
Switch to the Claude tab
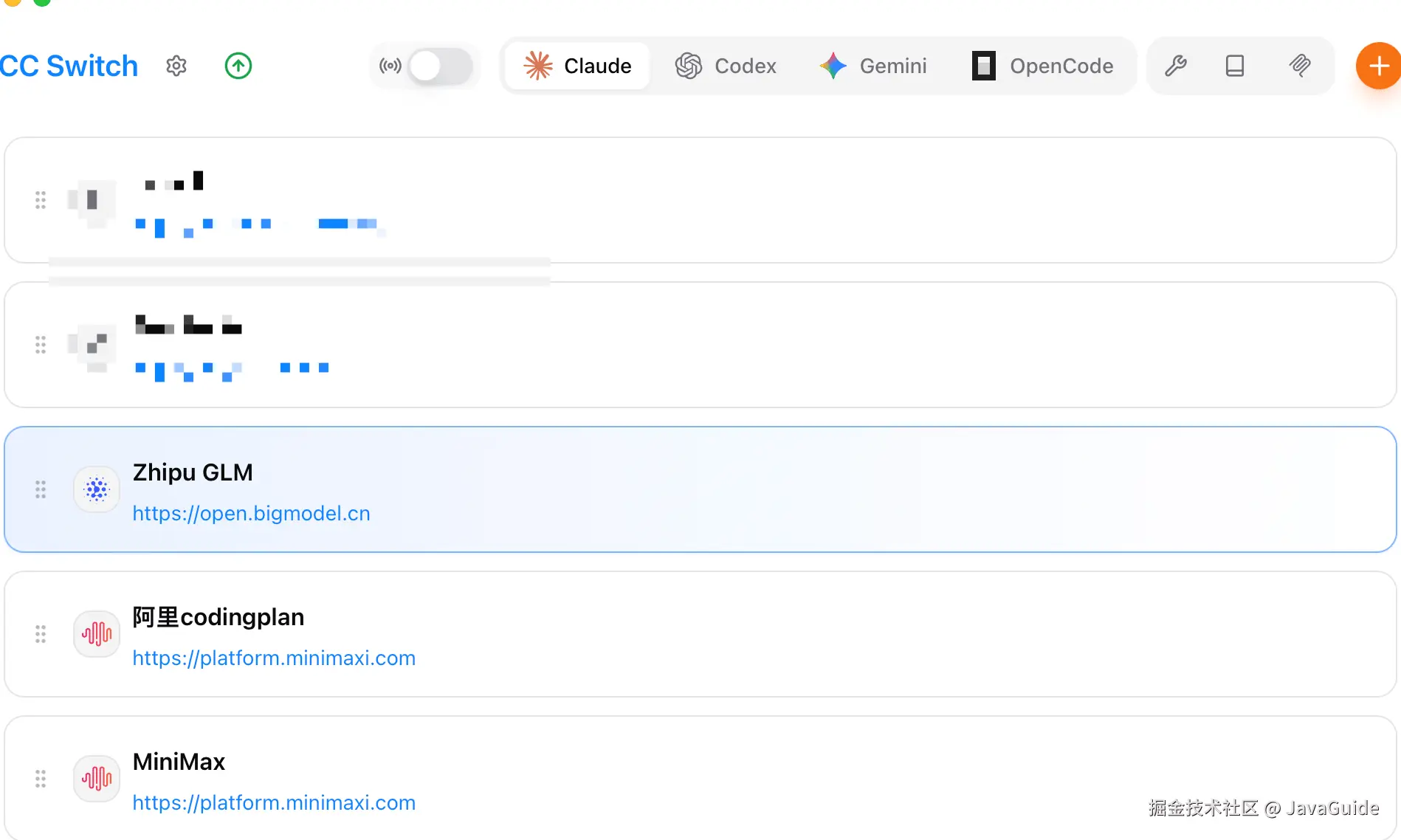pos(577,66)
